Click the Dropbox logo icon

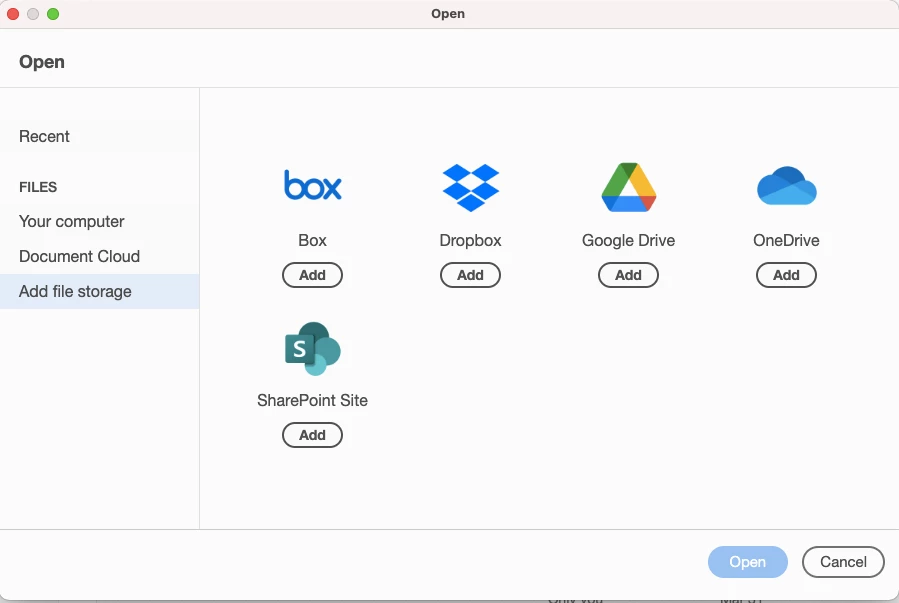click(471, 187)
